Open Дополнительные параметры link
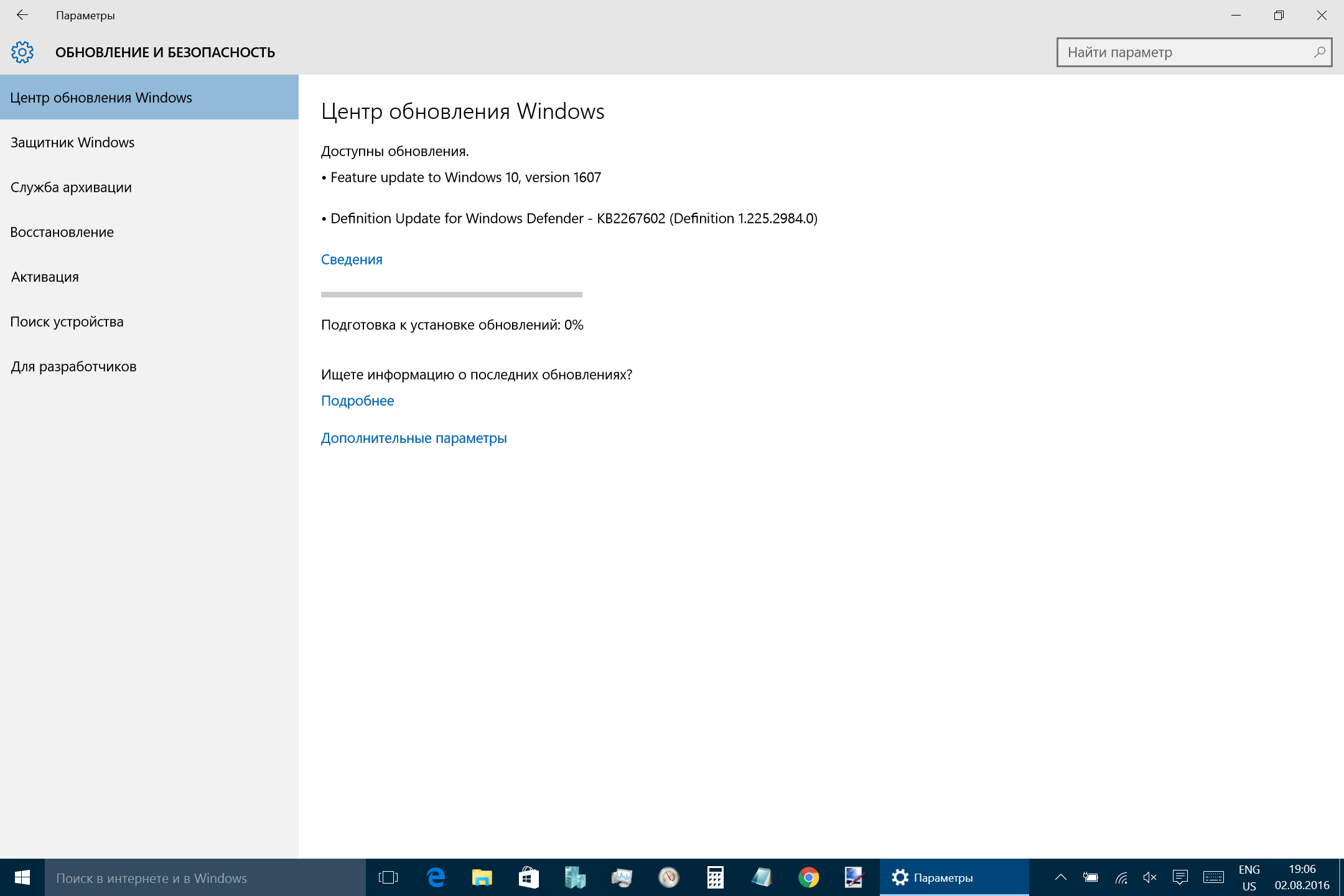The image size is (1344, 896). click(x=414, y=438)
